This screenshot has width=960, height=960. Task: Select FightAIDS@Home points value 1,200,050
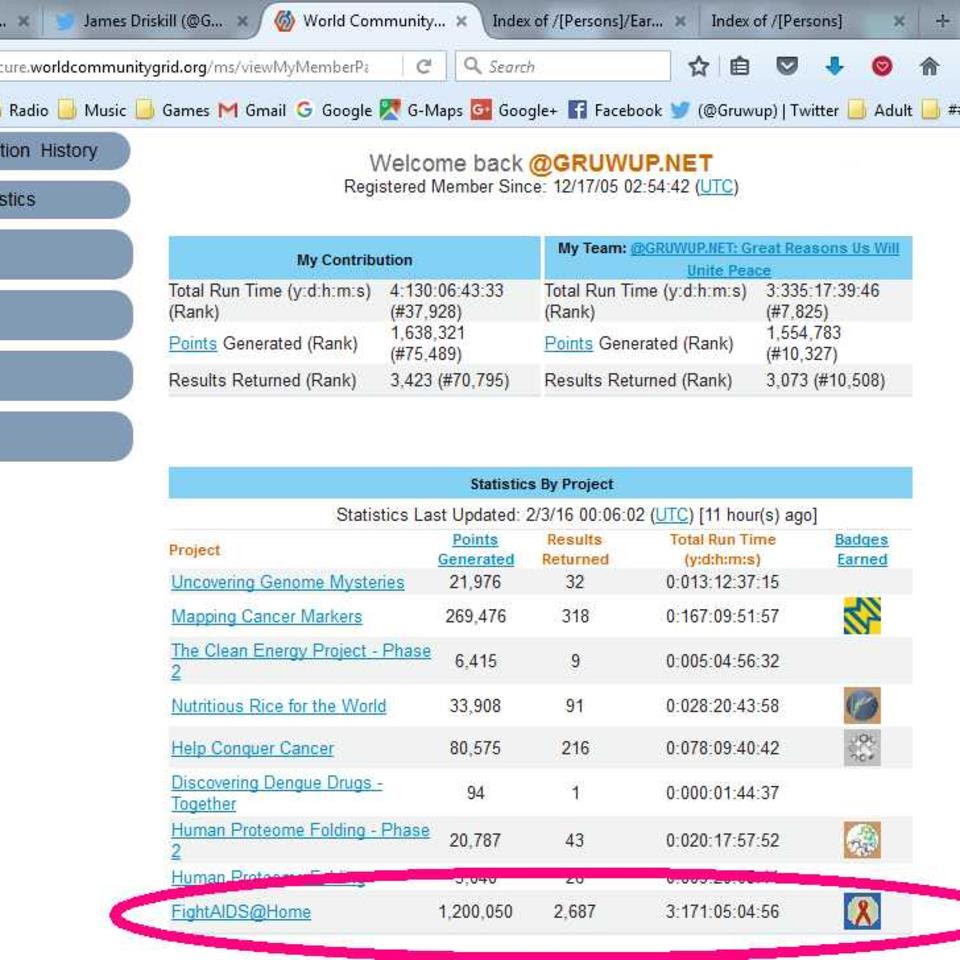[475, 912]
